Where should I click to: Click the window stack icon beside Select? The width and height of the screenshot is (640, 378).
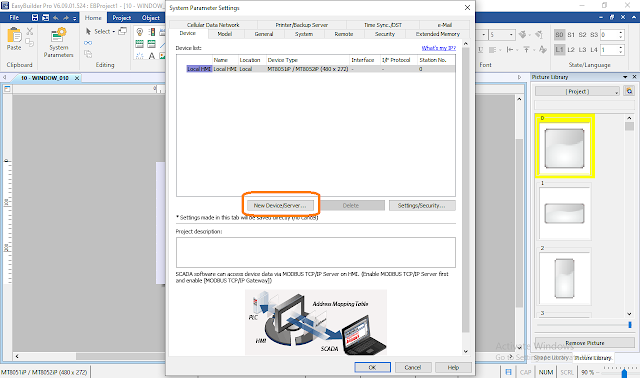click(122, 31)
